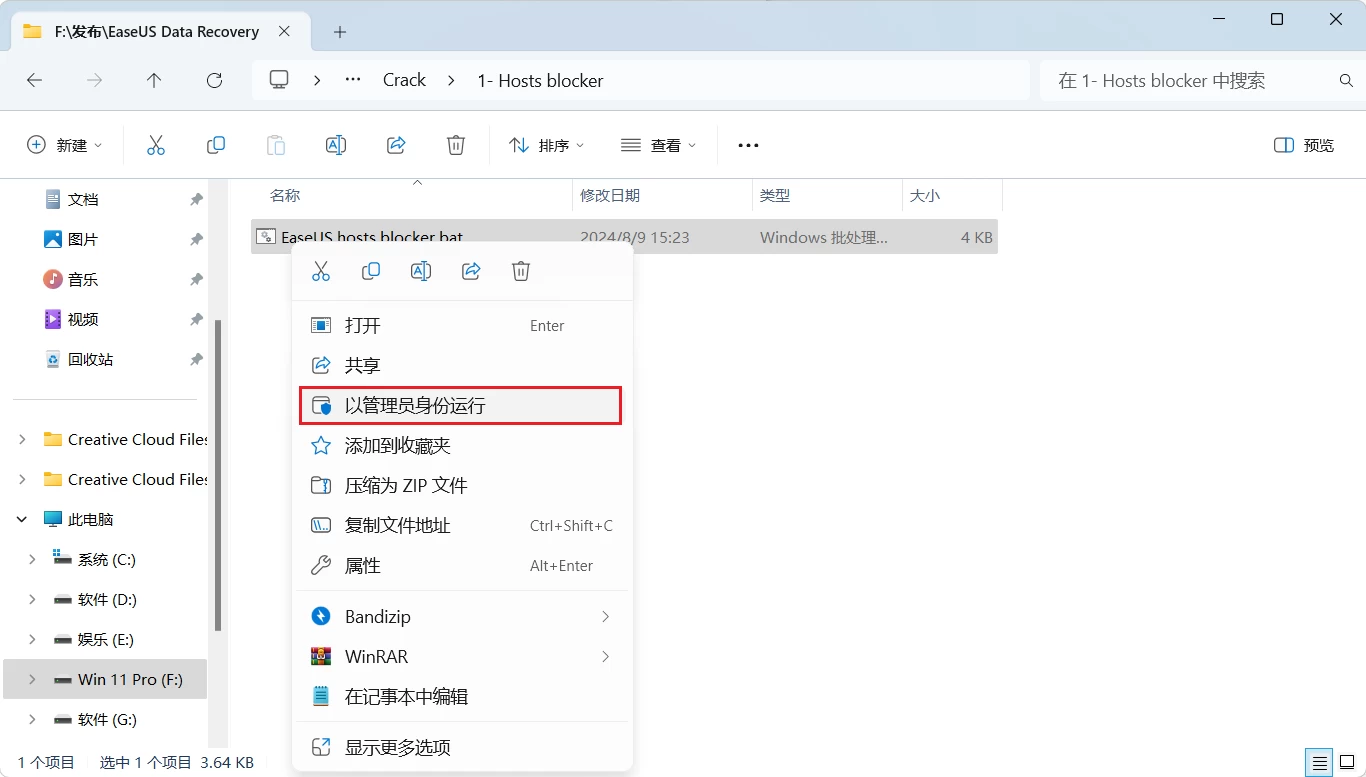Switch to the details view icon in the status bar

click(x=1321, y=762)
